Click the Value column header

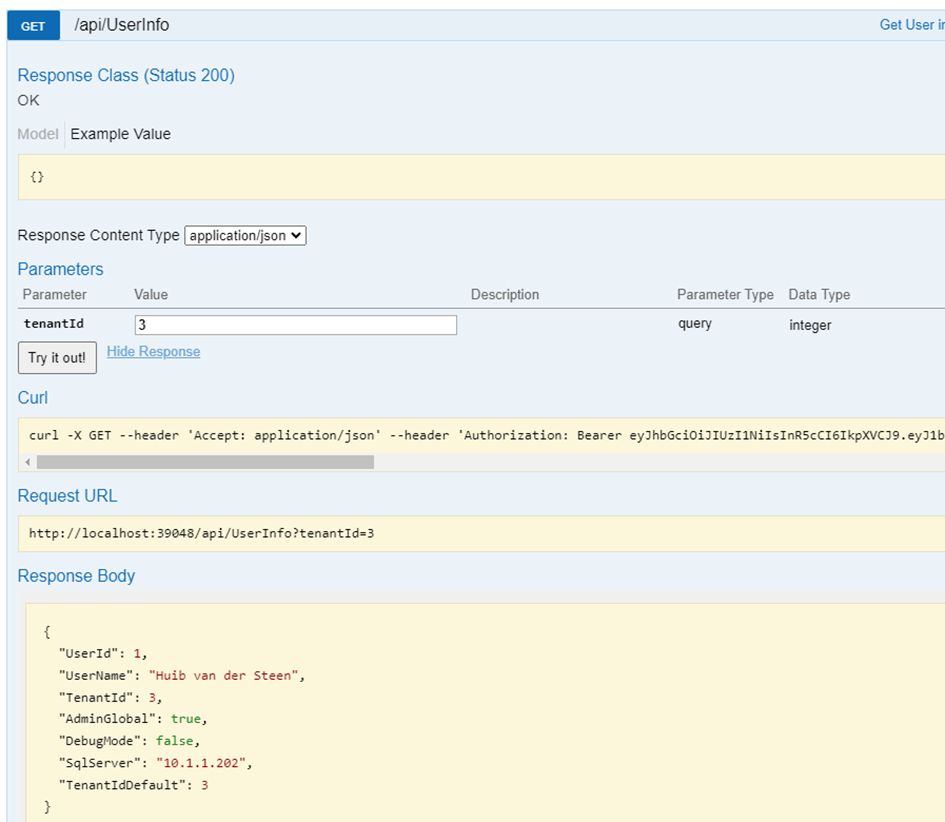(151, 295)
